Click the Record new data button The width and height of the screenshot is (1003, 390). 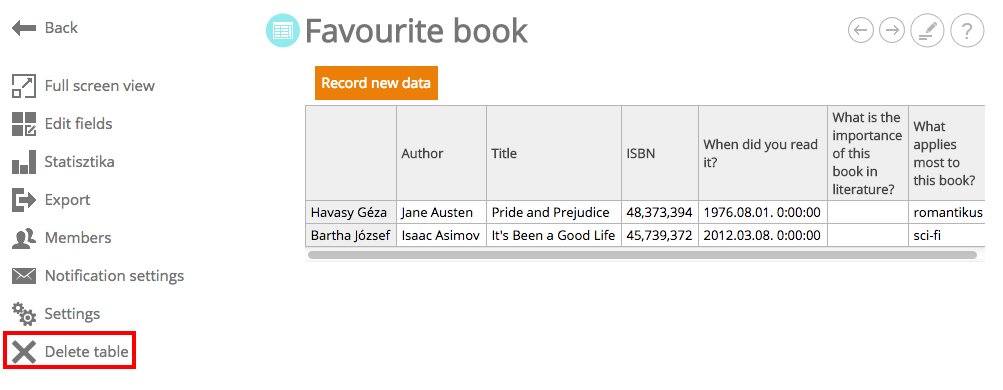(x=376, y=83)
